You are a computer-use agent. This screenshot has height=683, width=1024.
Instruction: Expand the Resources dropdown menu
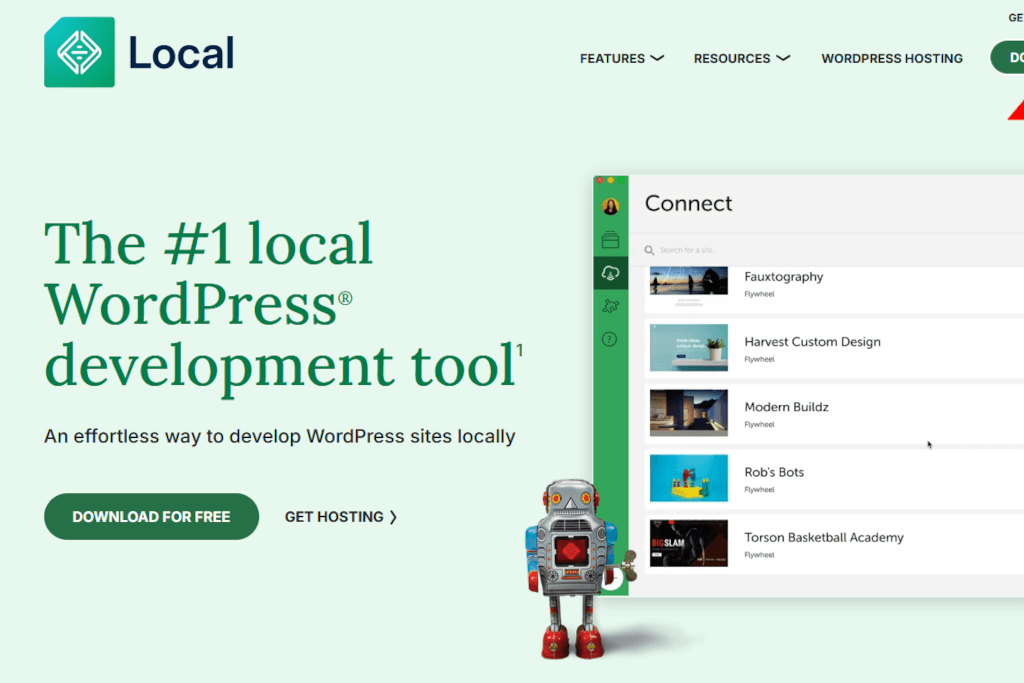pos(741,58)
